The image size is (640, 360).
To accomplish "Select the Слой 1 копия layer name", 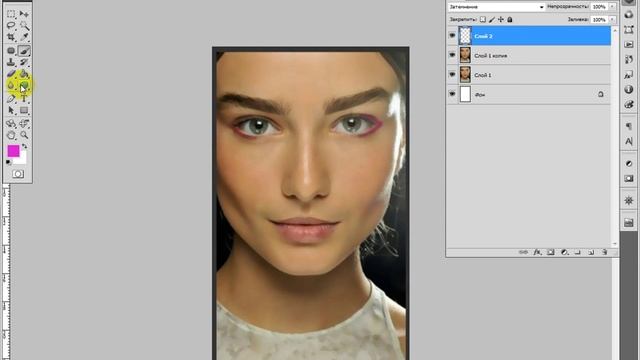I will 491,56.
